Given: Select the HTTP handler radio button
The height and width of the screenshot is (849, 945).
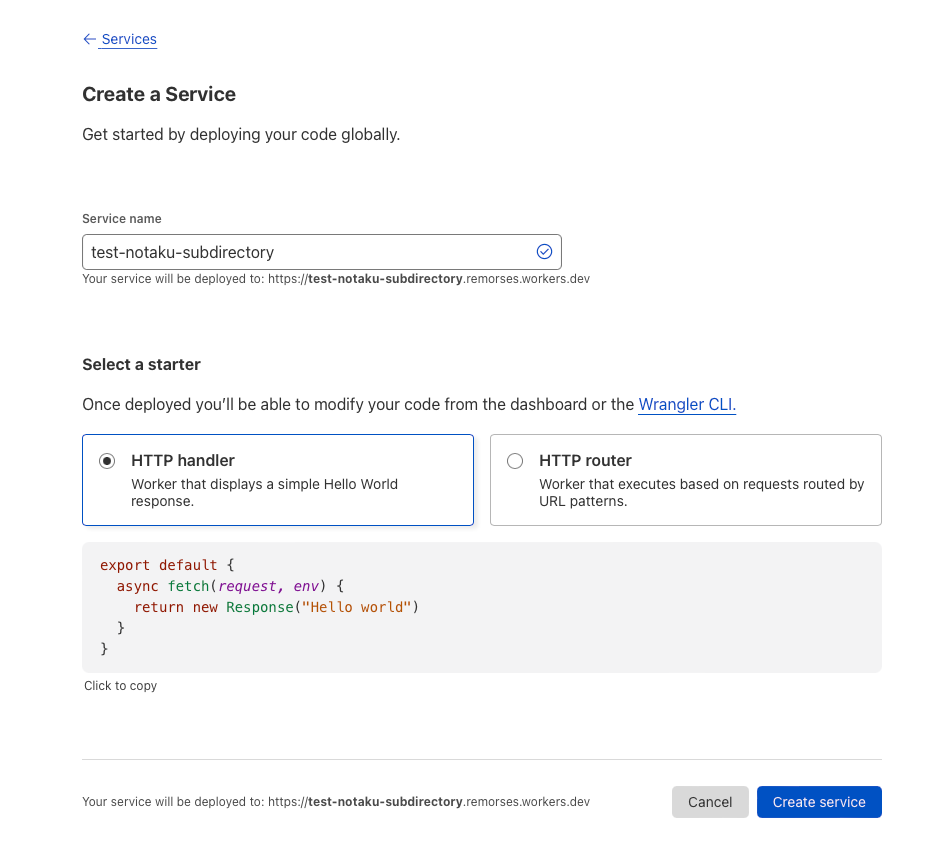Looking at the screenshot, I should click(107, 462).
